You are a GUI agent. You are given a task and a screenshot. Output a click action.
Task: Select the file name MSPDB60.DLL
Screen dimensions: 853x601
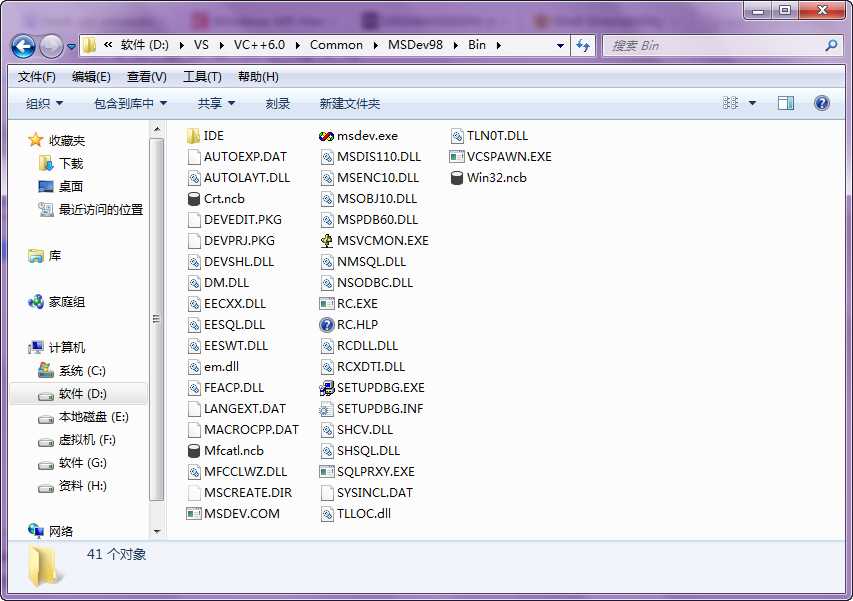point(378,220)
